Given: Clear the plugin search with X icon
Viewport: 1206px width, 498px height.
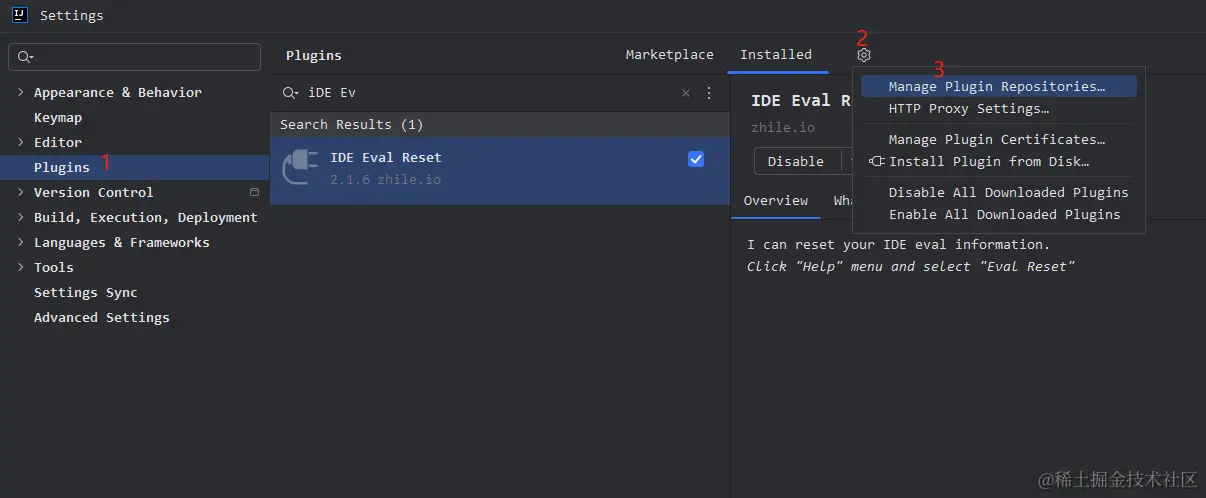Looking at the screenshot, I should (x=686, y=93).
